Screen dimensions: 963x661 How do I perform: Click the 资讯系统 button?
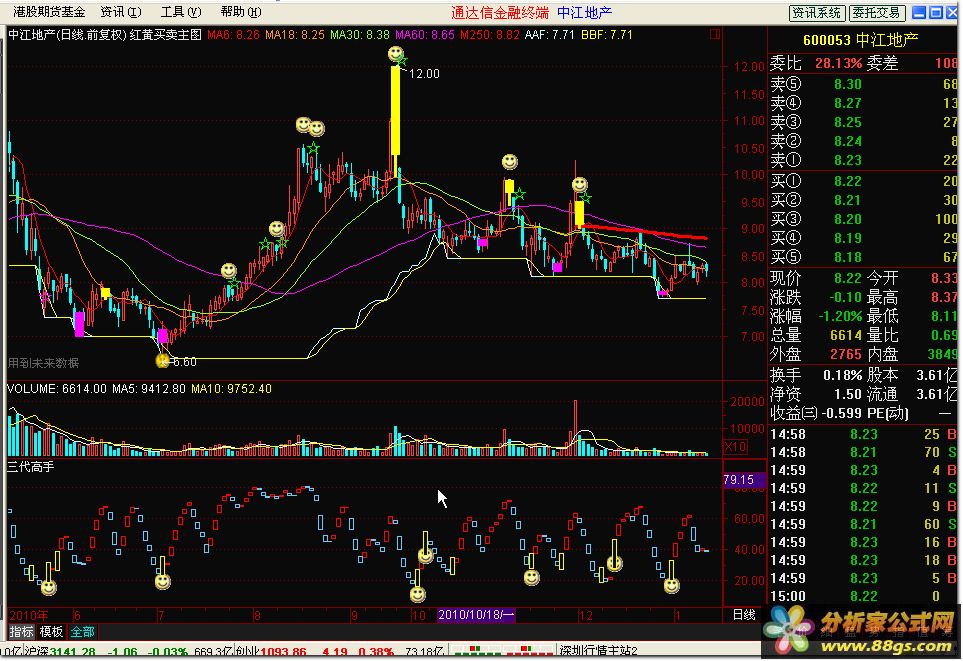tap(816, 12)
